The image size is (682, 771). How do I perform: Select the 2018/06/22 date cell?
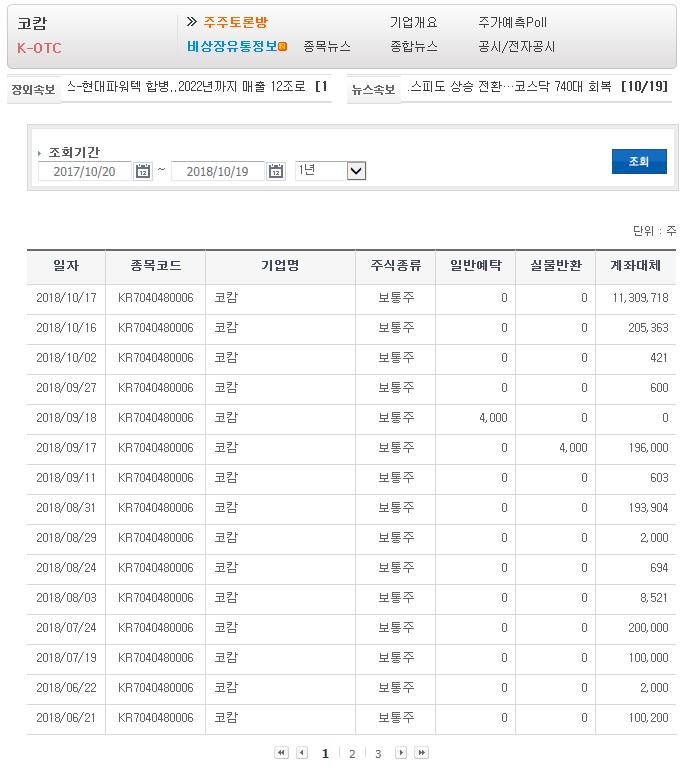pyautogui.click(x=66, y=687)
